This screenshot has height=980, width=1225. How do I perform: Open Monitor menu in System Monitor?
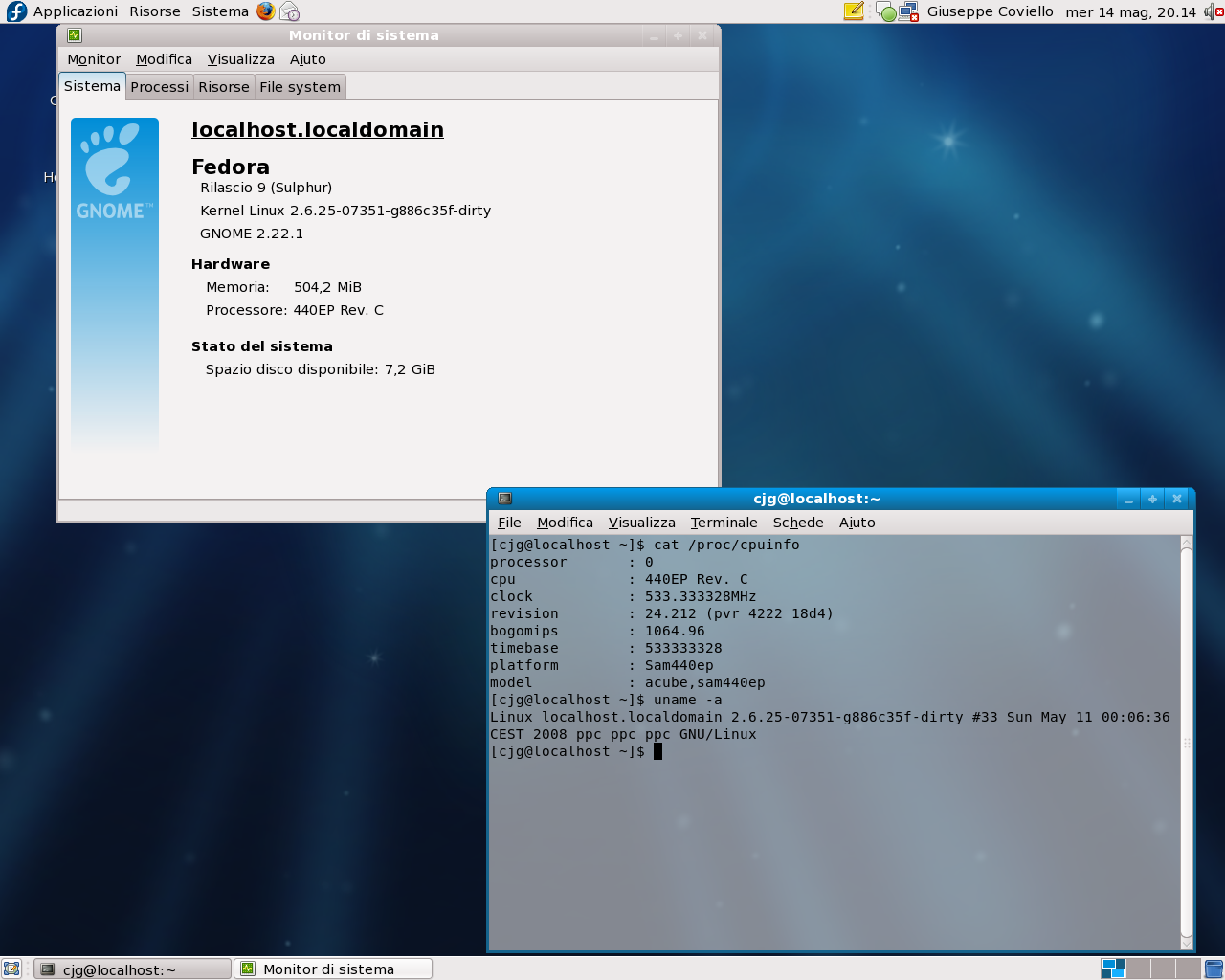[94, 59]
